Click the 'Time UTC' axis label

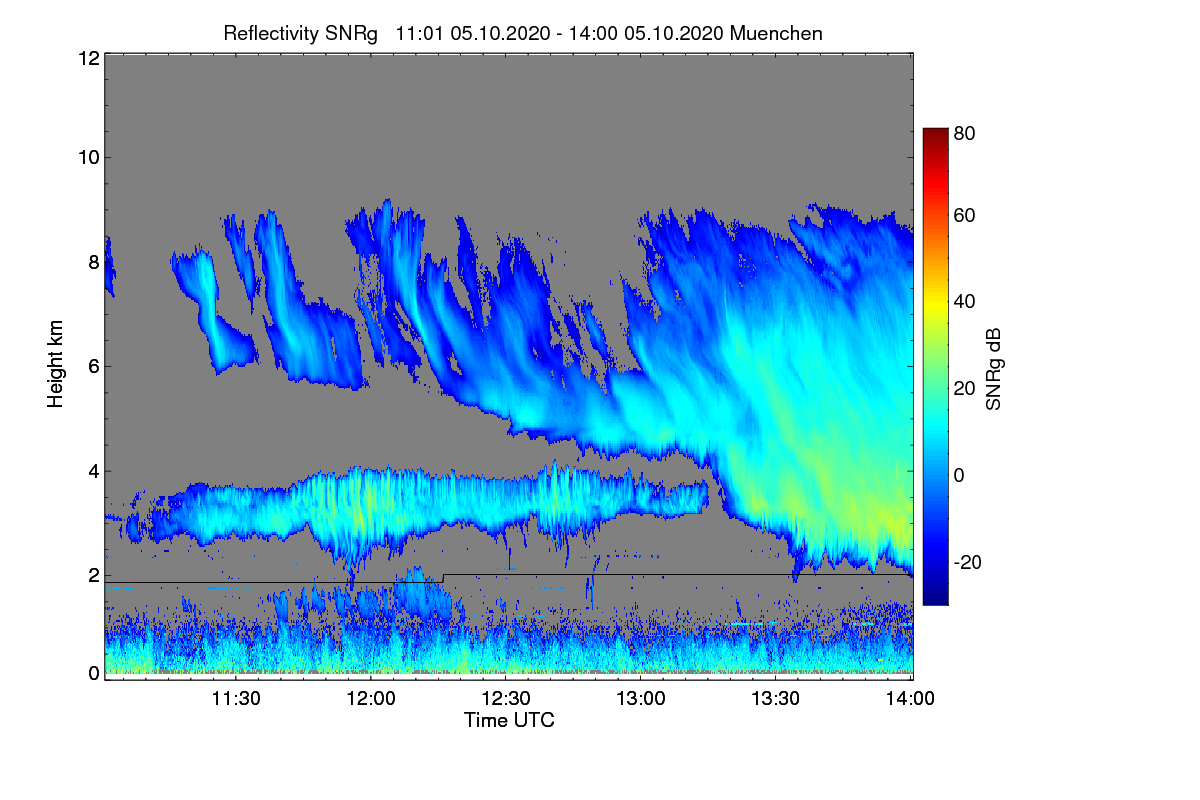tap(509, 720)
